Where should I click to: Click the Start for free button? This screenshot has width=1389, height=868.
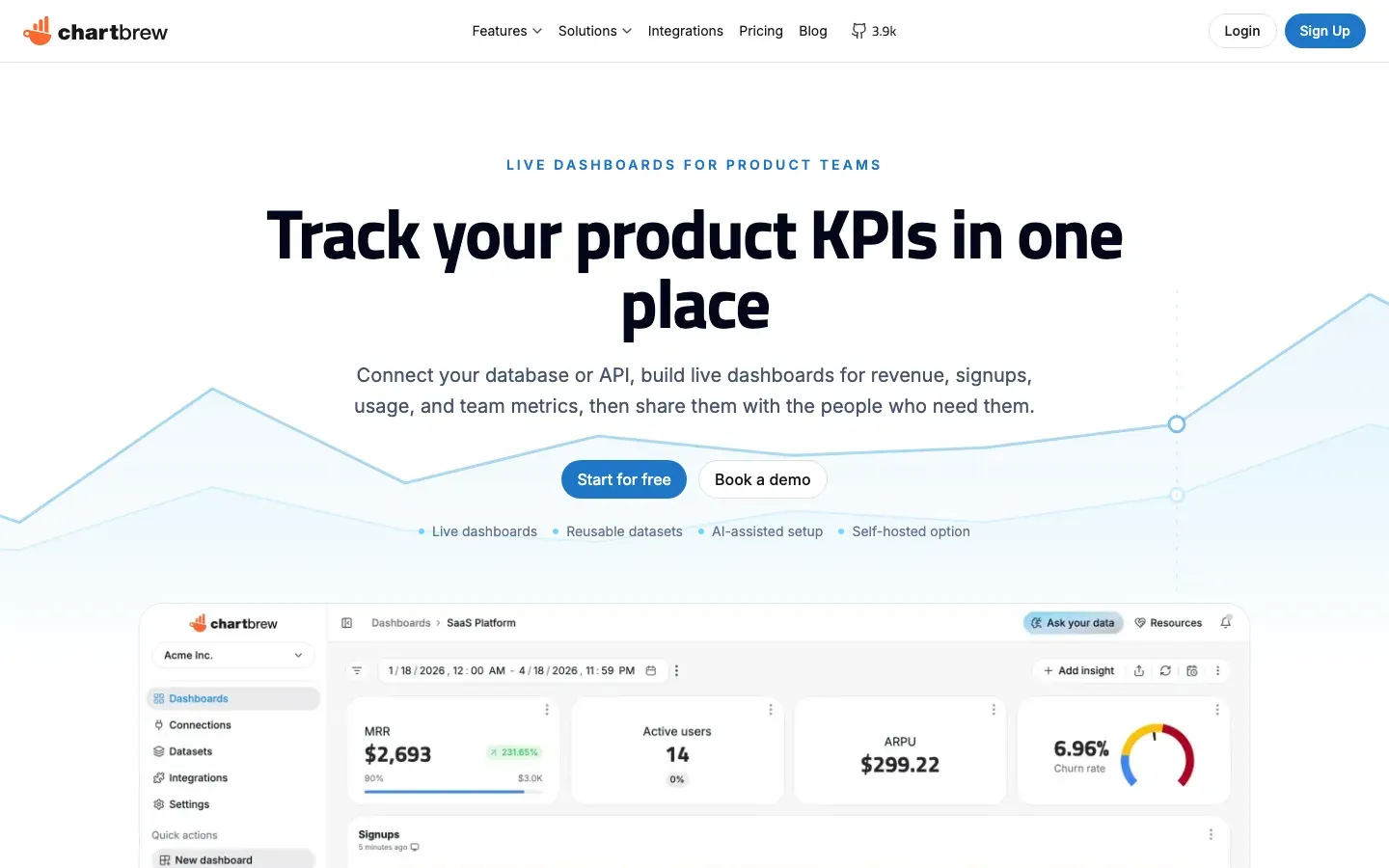[x=624, y=479]
